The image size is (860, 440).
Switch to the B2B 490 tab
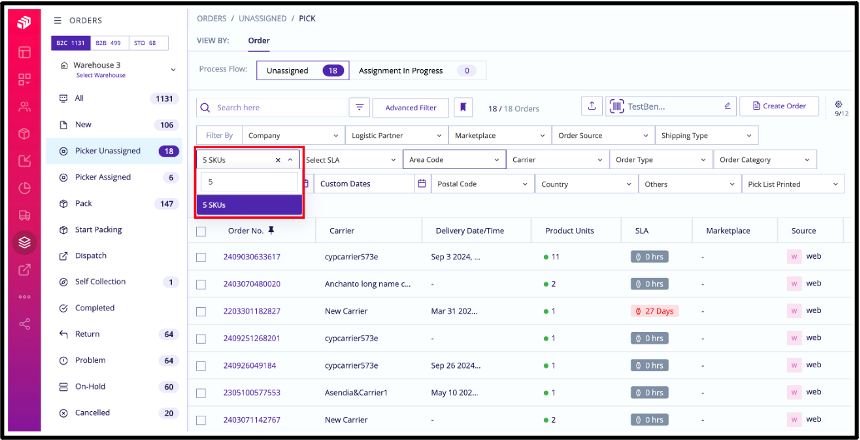109,43
